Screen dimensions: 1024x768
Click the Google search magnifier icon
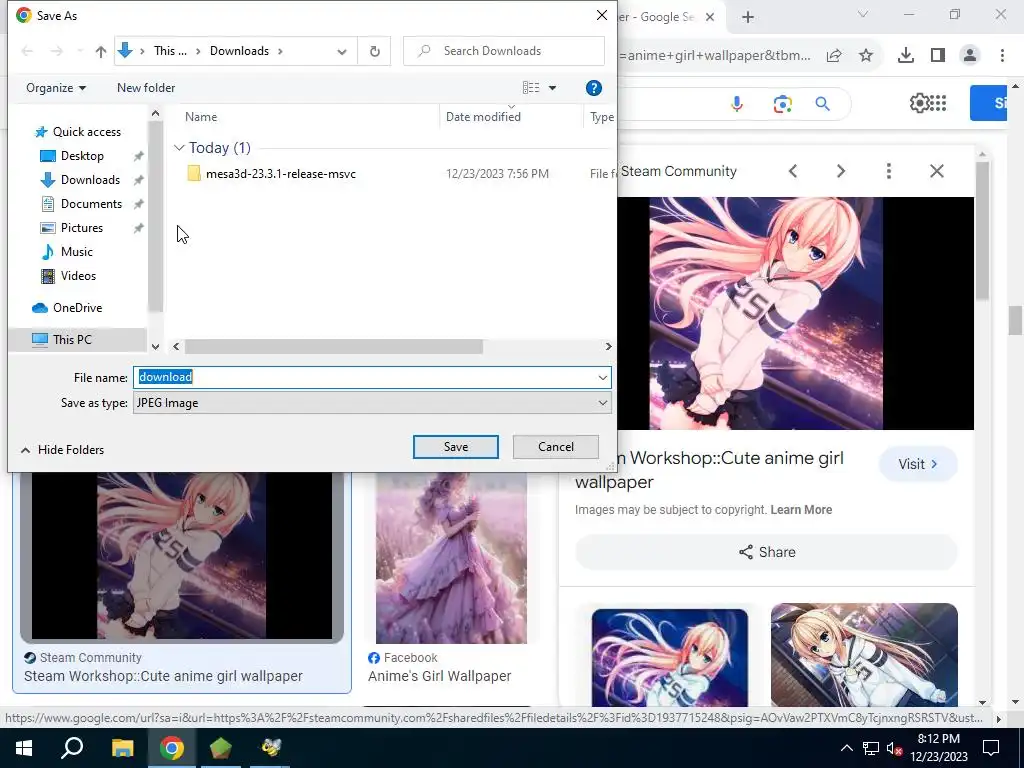click(x=823, y=104)
